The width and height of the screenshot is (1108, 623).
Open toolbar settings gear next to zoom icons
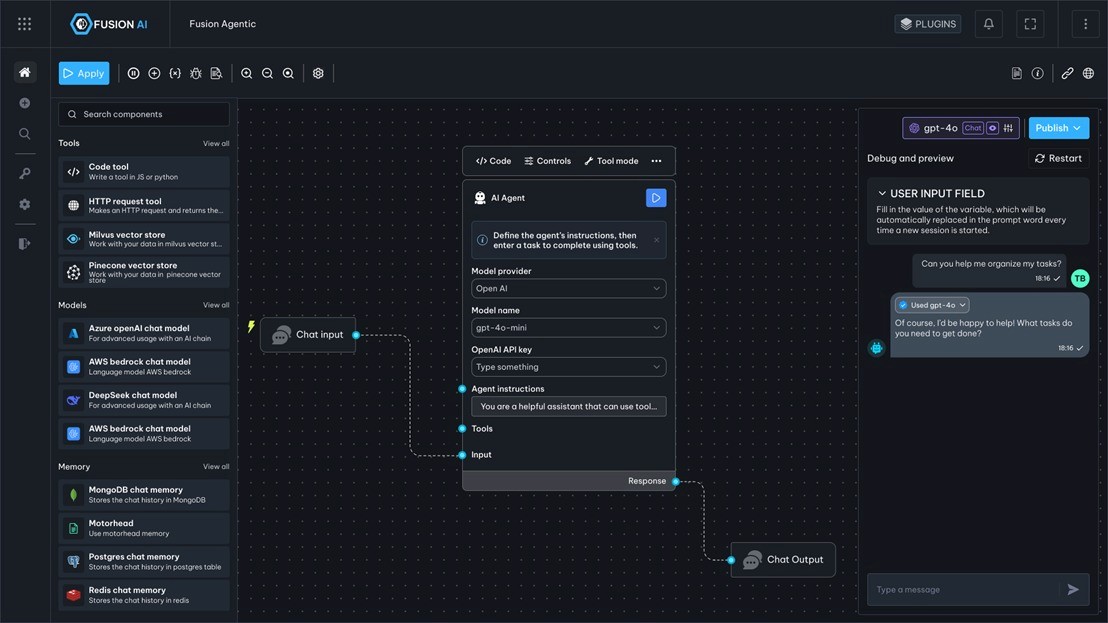[x=318, y=73]
